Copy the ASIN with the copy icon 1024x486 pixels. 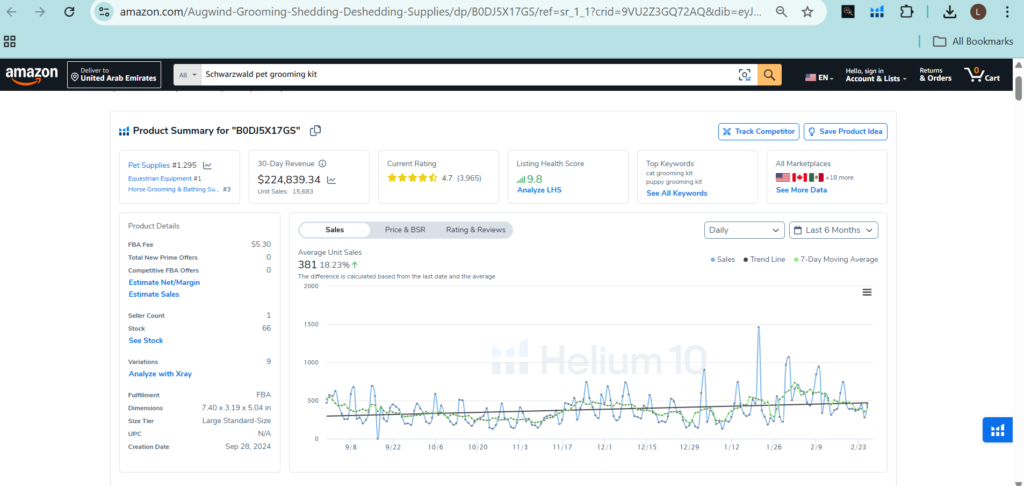pyautogui.click(x=315, y=131)
